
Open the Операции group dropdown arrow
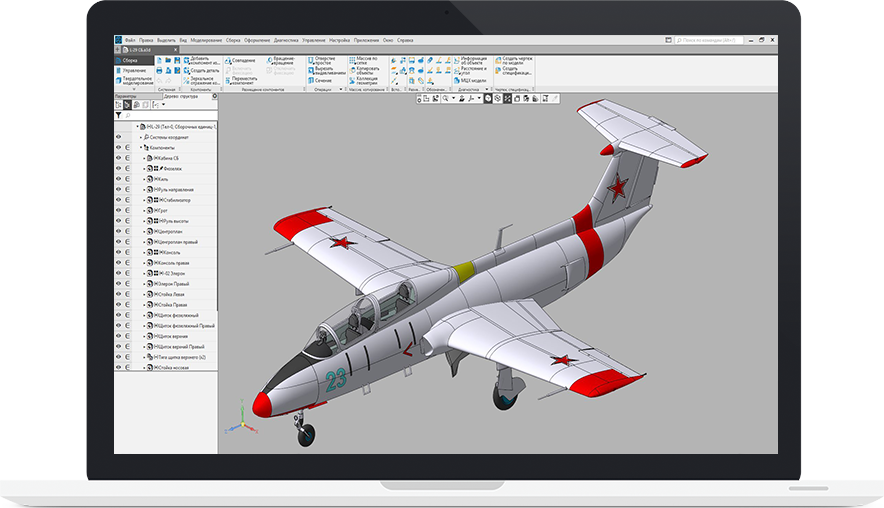coord(341,90)
